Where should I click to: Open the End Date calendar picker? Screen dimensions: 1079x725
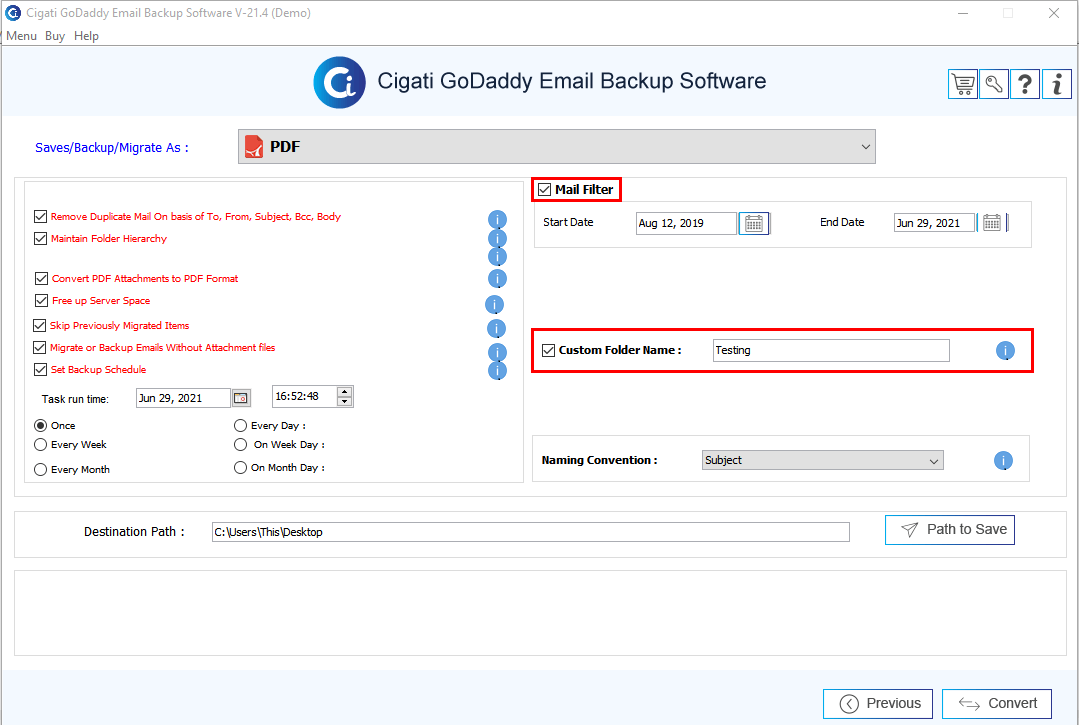coord(992,223)
